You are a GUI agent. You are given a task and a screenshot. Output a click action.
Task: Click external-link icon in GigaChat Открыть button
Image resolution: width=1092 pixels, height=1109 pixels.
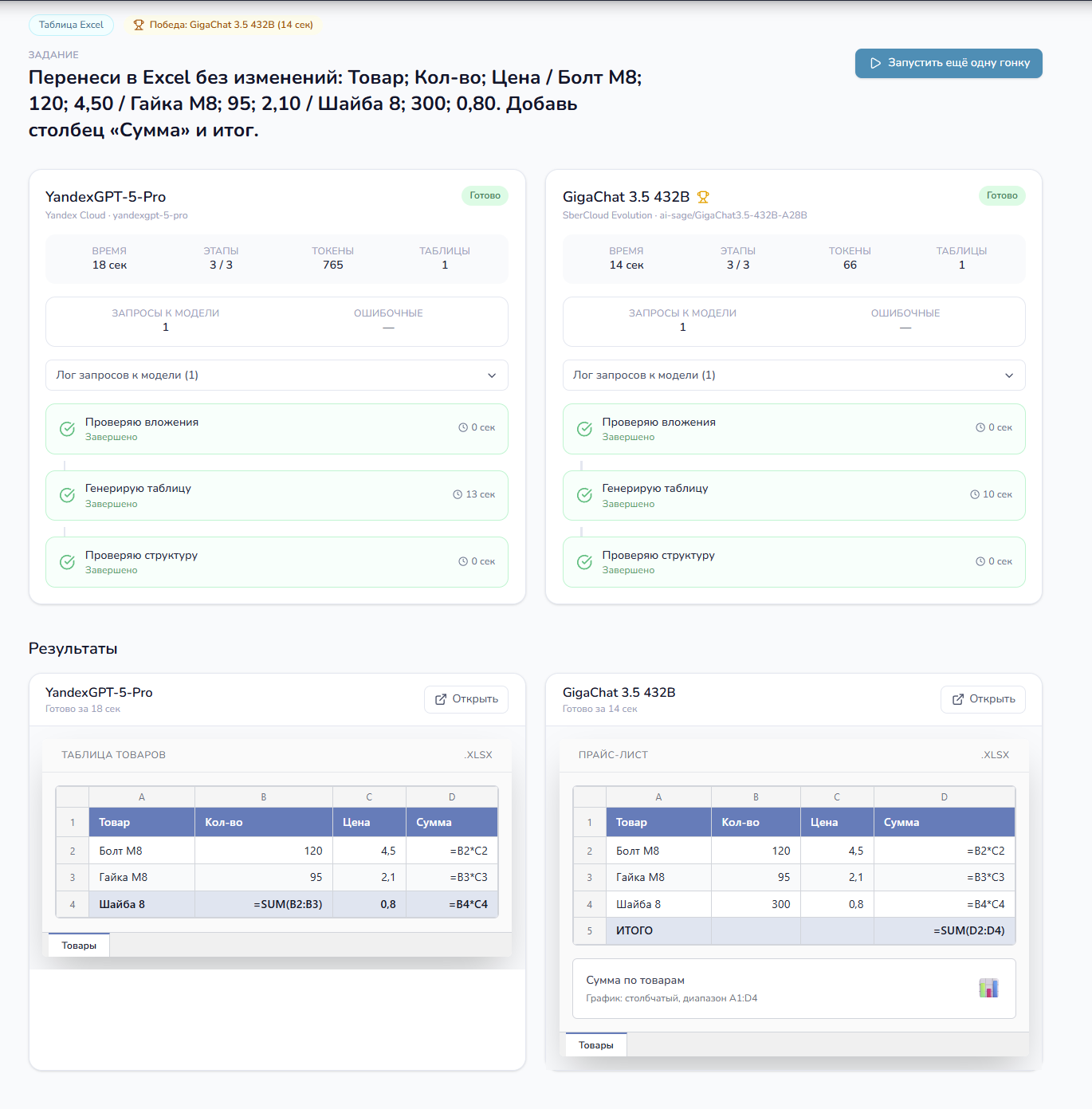pos(958,699)
